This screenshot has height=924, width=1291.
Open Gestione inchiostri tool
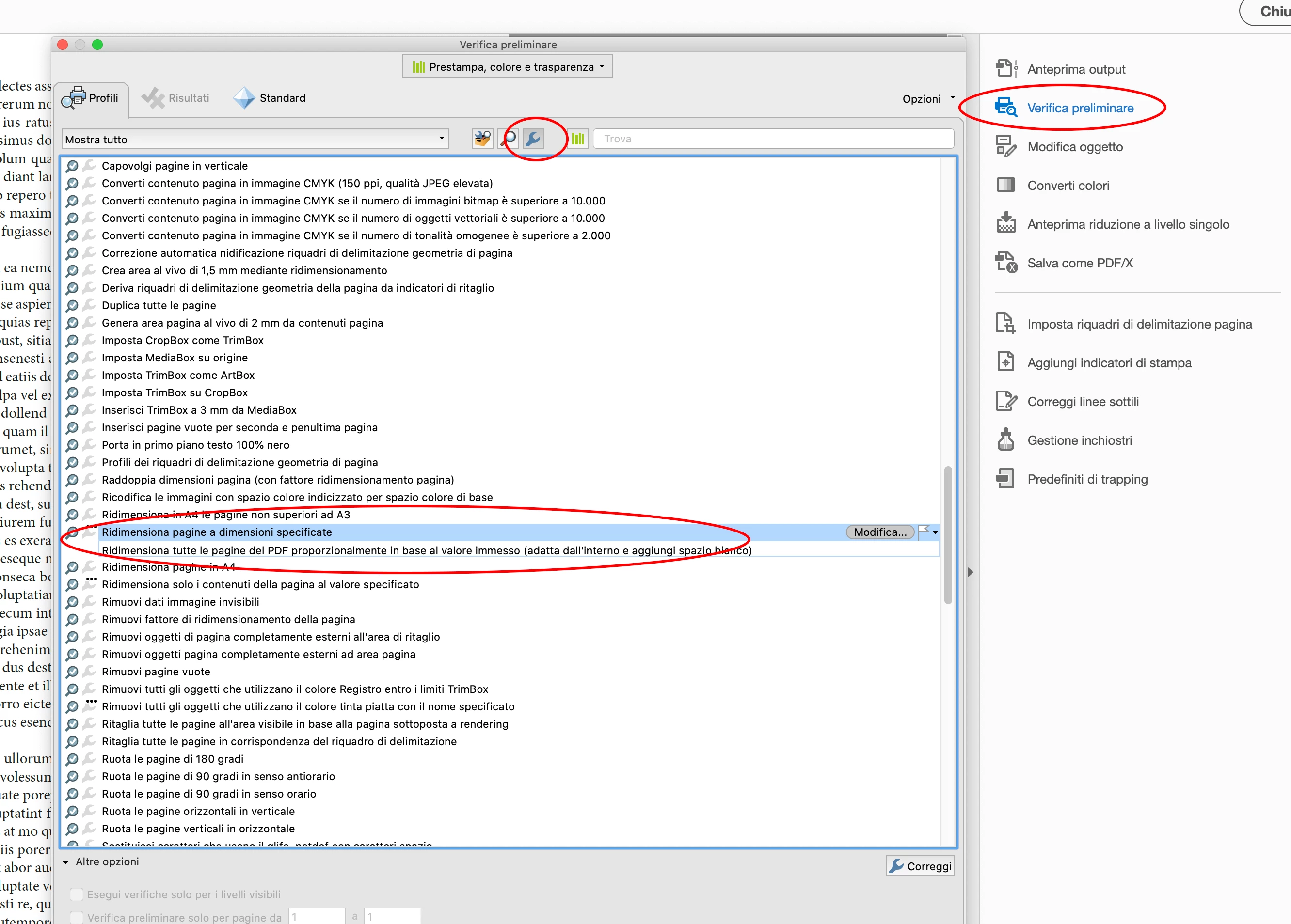coord(1079,440)
